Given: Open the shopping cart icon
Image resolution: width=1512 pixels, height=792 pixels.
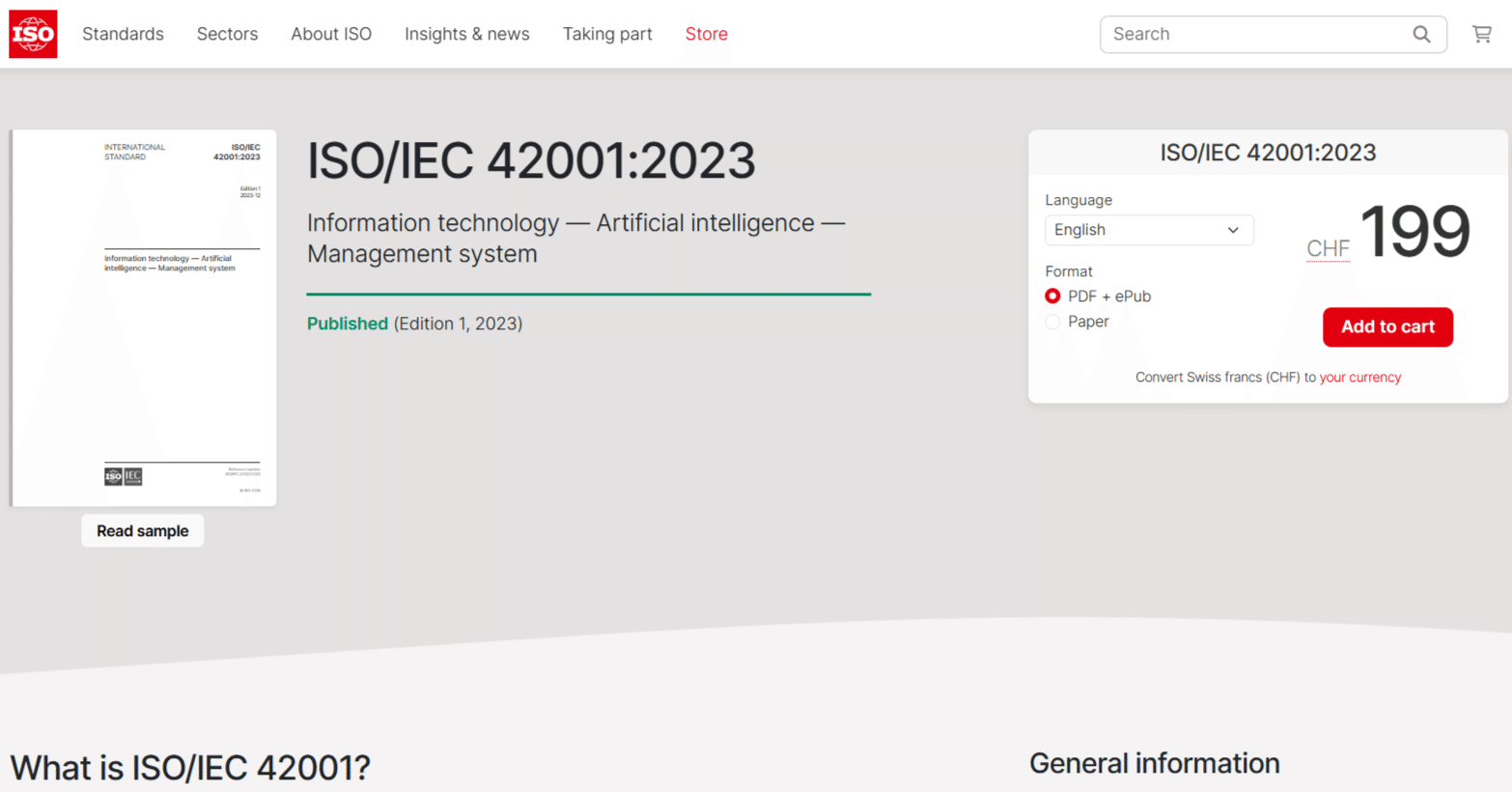Looking at the screenshot, I should tap(1482, 35).
